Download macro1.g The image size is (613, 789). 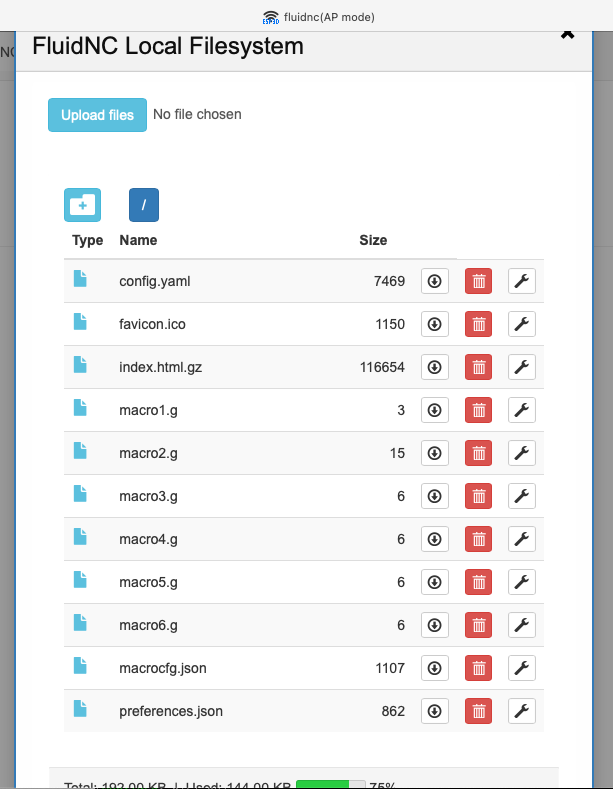tap(435, 410)
